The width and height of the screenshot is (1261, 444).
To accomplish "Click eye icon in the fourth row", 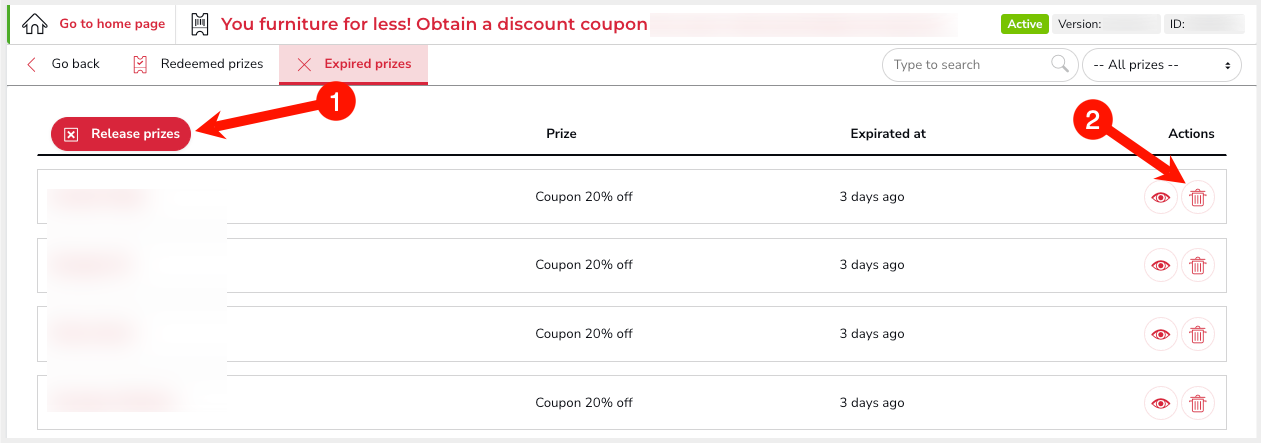I will pos(1160,403).
